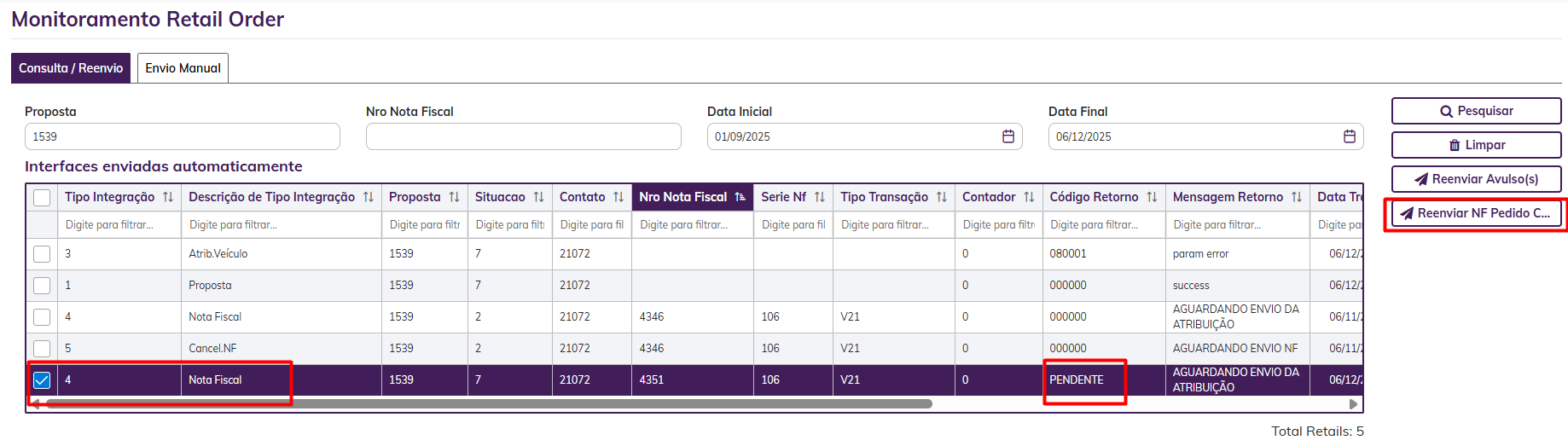
Task: Click the Pesquisar button
Action: [x=1476, y=111]
